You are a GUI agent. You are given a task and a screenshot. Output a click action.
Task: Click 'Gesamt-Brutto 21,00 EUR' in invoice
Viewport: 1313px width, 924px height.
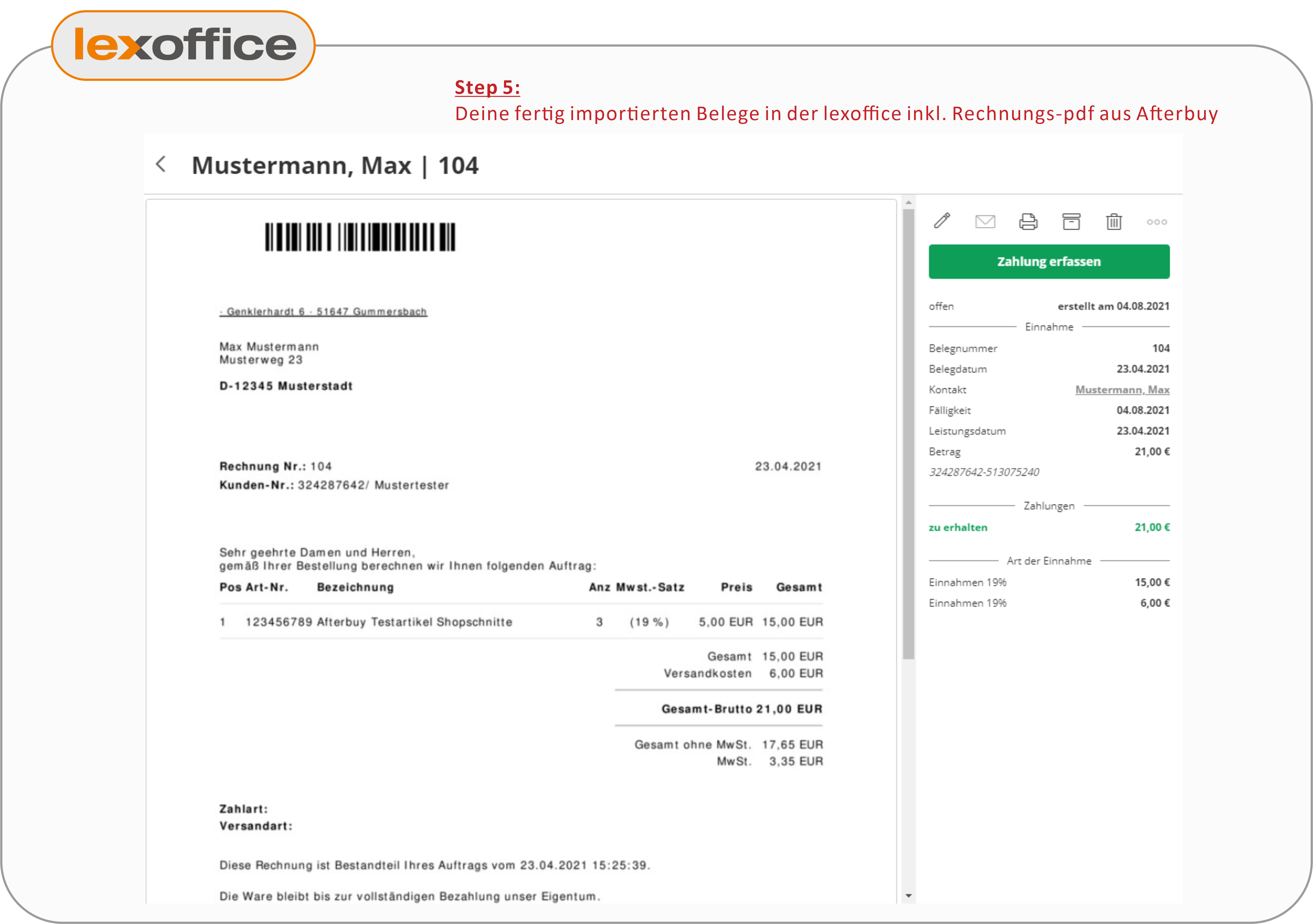pyautogui.click(x=742, y=709)
